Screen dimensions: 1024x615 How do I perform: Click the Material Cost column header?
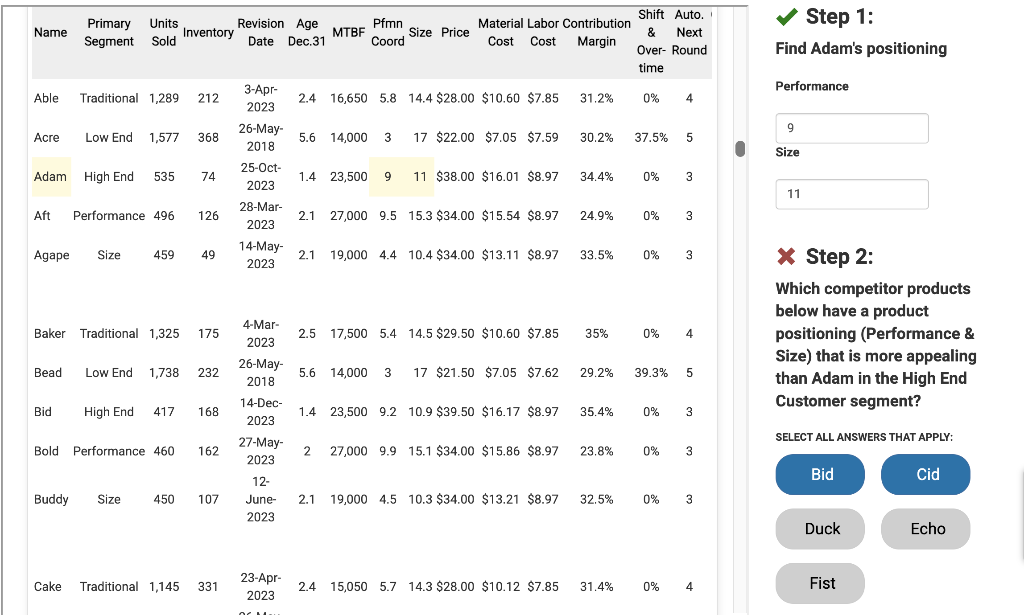[501, 33]
